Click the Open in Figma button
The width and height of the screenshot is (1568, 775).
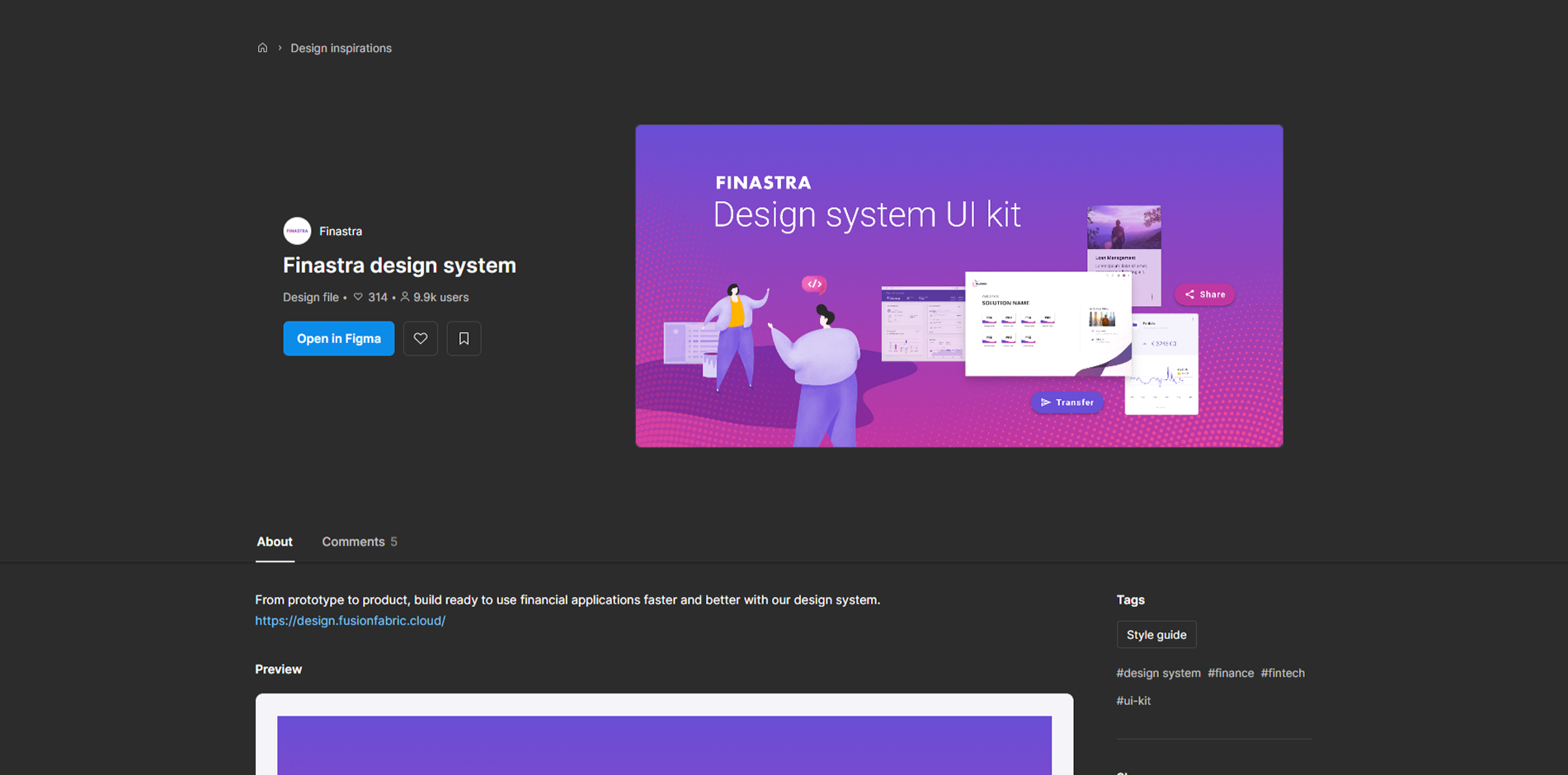click(339, 339)
